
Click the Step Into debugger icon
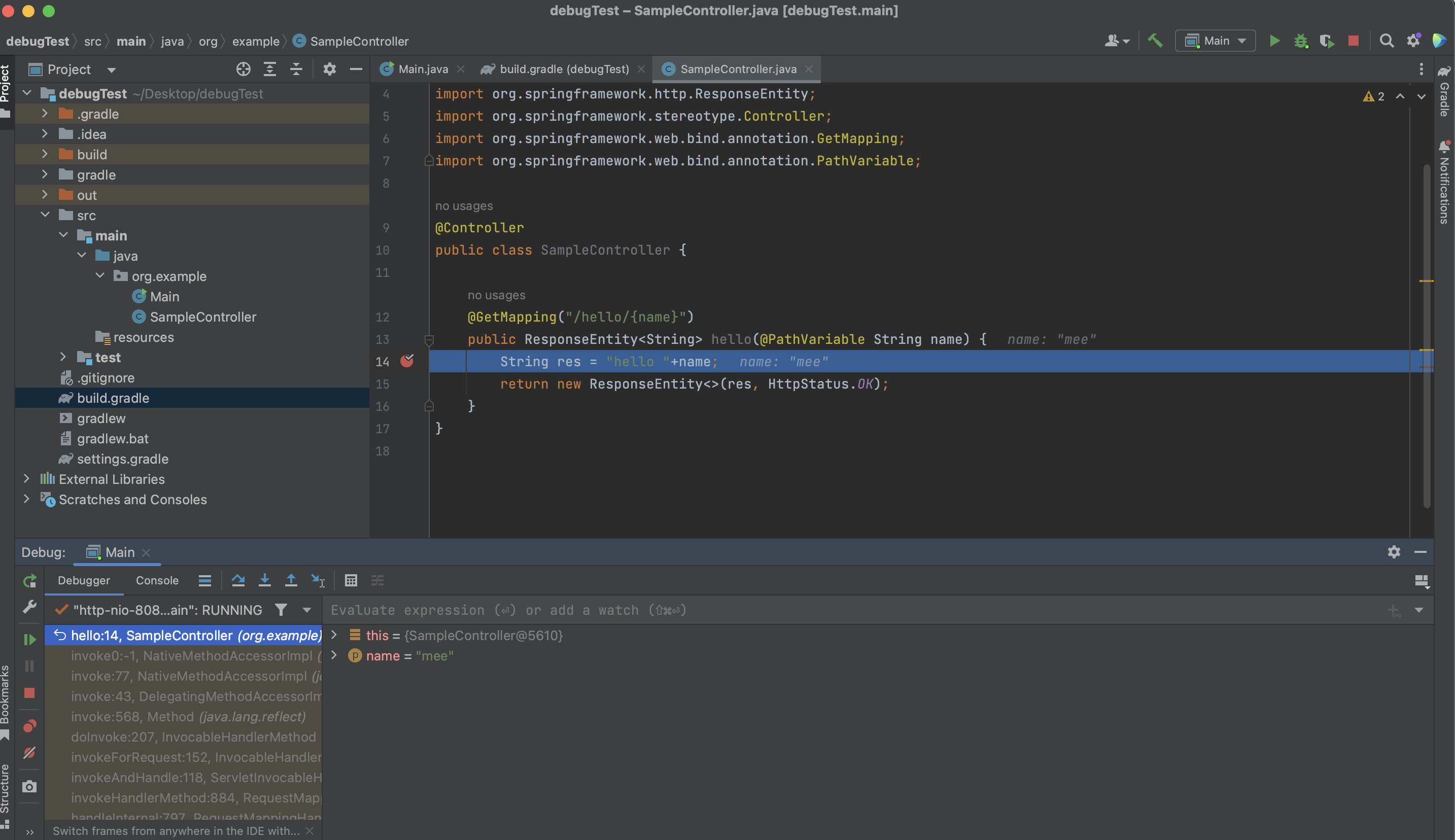coord(265,580)
